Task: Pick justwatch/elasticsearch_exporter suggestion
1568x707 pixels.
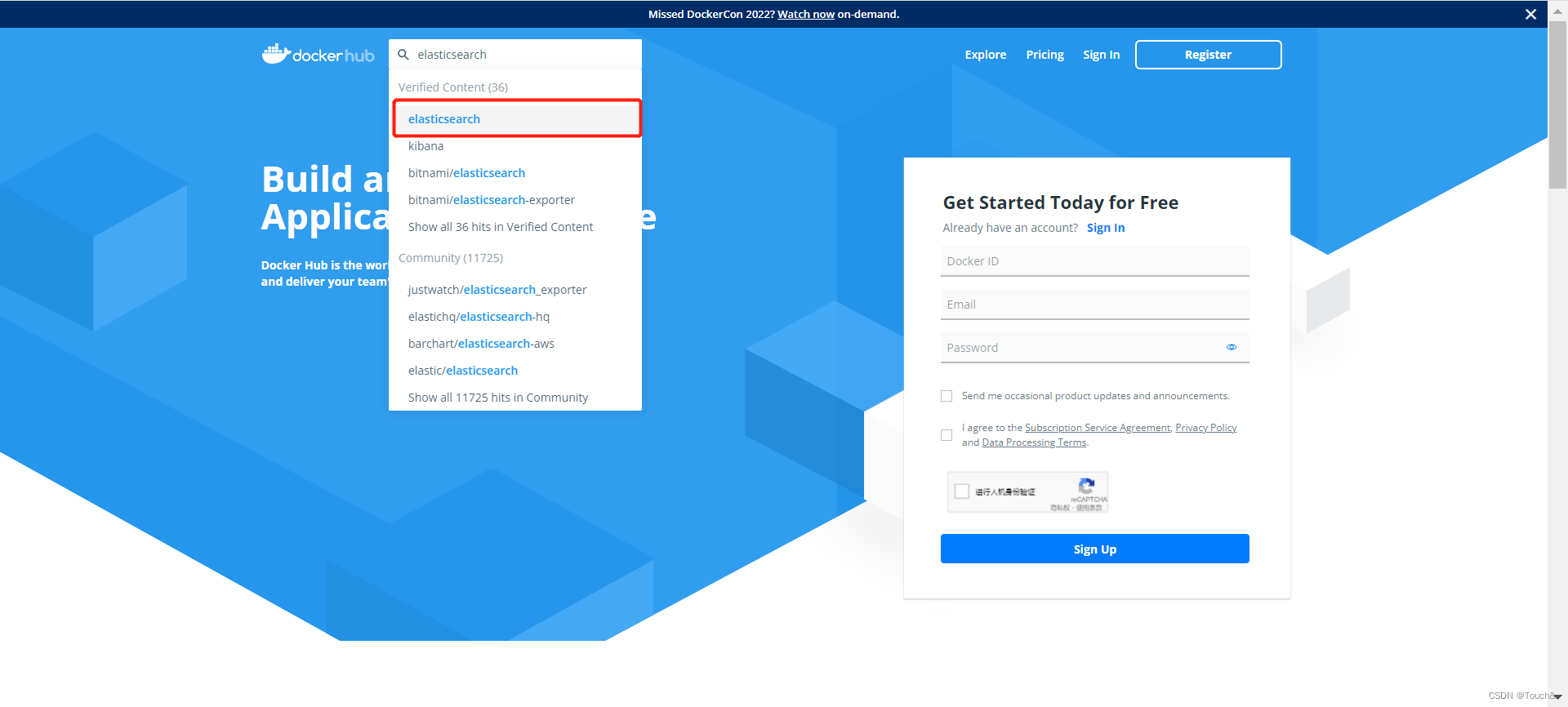Action: pos(515,290)
